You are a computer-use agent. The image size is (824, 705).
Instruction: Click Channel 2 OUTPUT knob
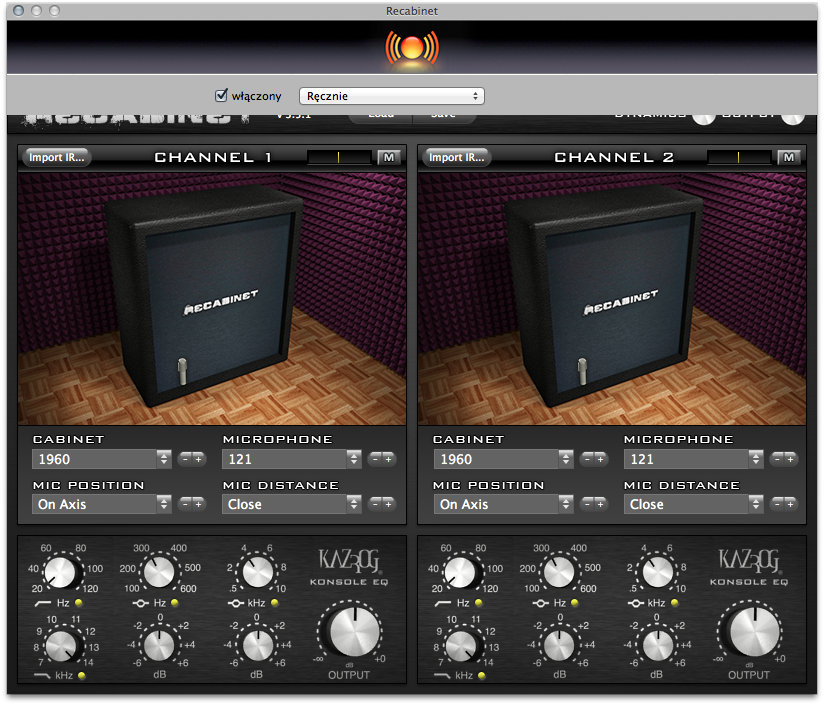point(754,632)
